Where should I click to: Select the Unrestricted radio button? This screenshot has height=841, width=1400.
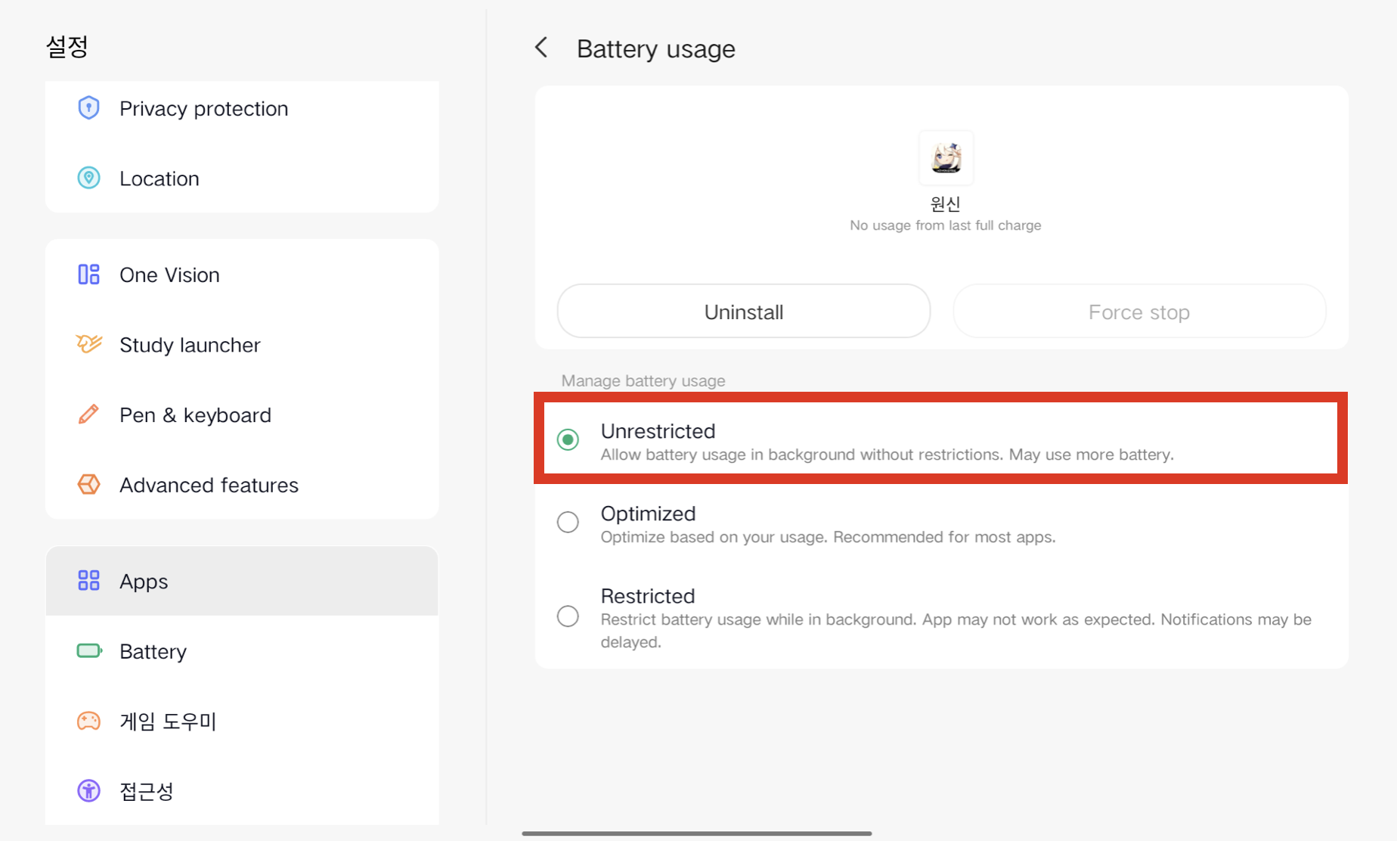pyautogui.click(x=568, y=439)
